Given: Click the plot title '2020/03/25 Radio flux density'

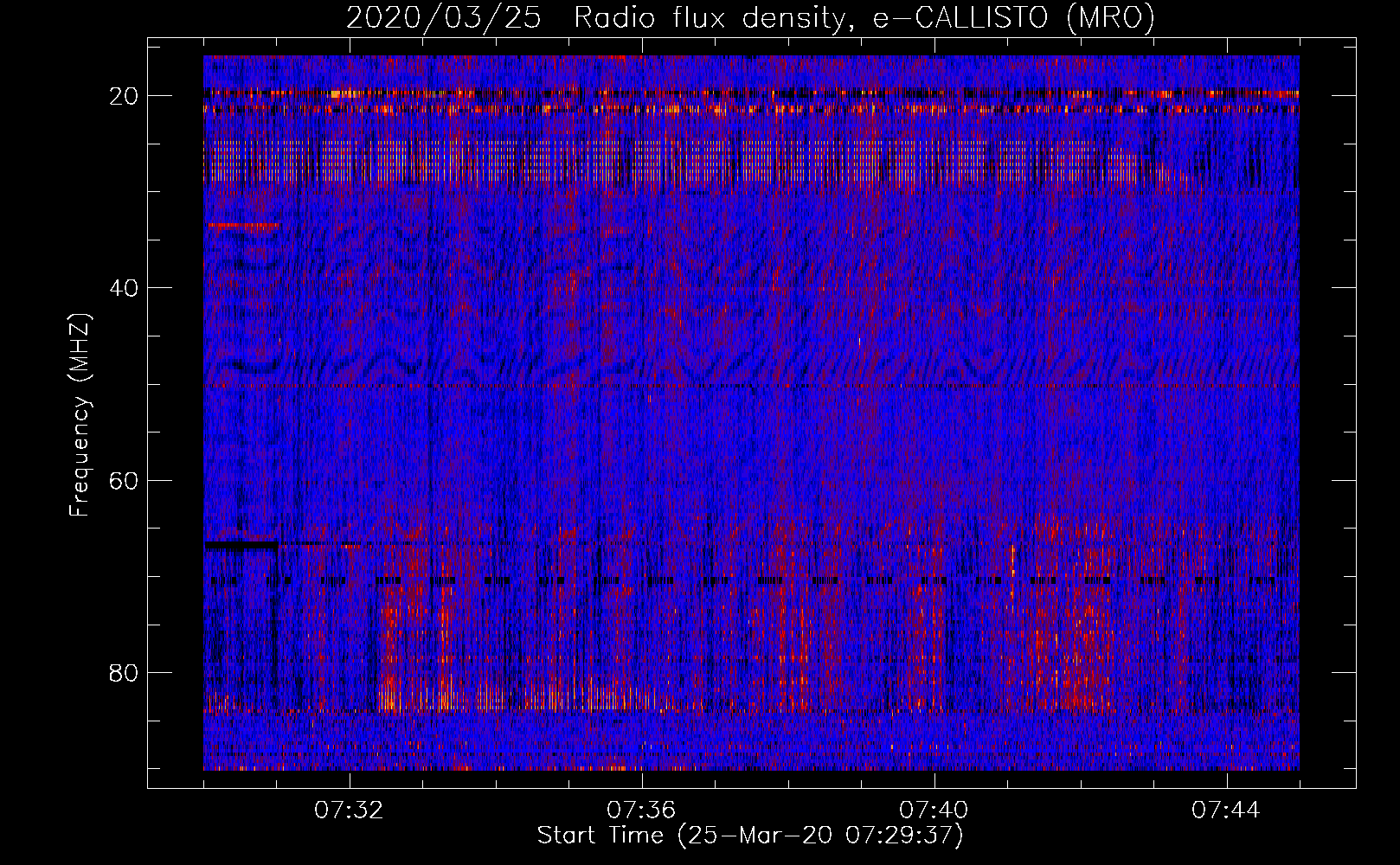Looking at the screenshot, I should [750, 17].
